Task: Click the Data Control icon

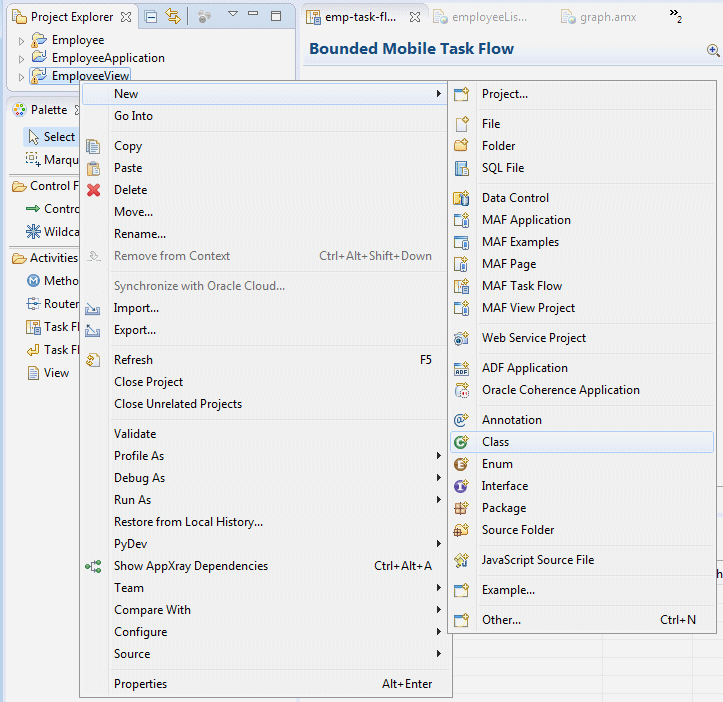Action: (462, 198)
